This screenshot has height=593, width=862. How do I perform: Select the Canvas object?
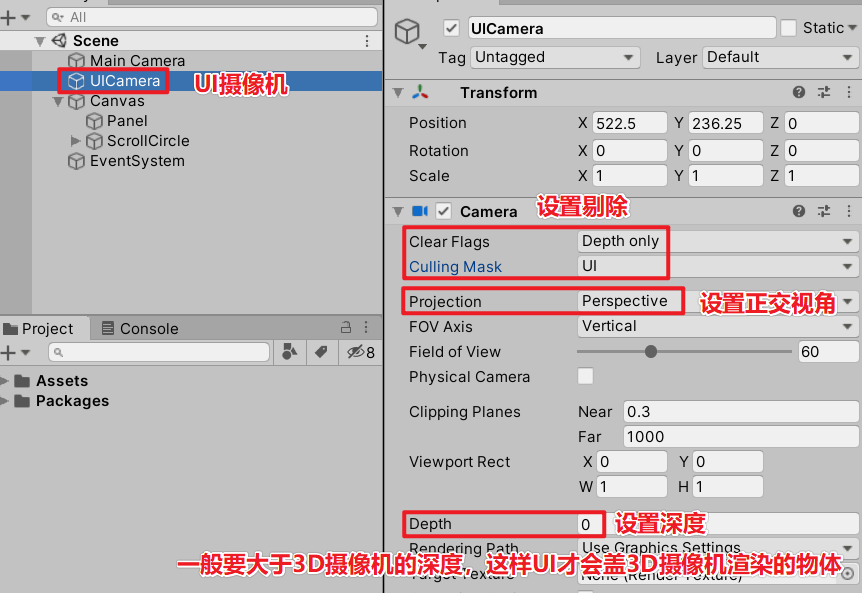click(x=117, y=101)
